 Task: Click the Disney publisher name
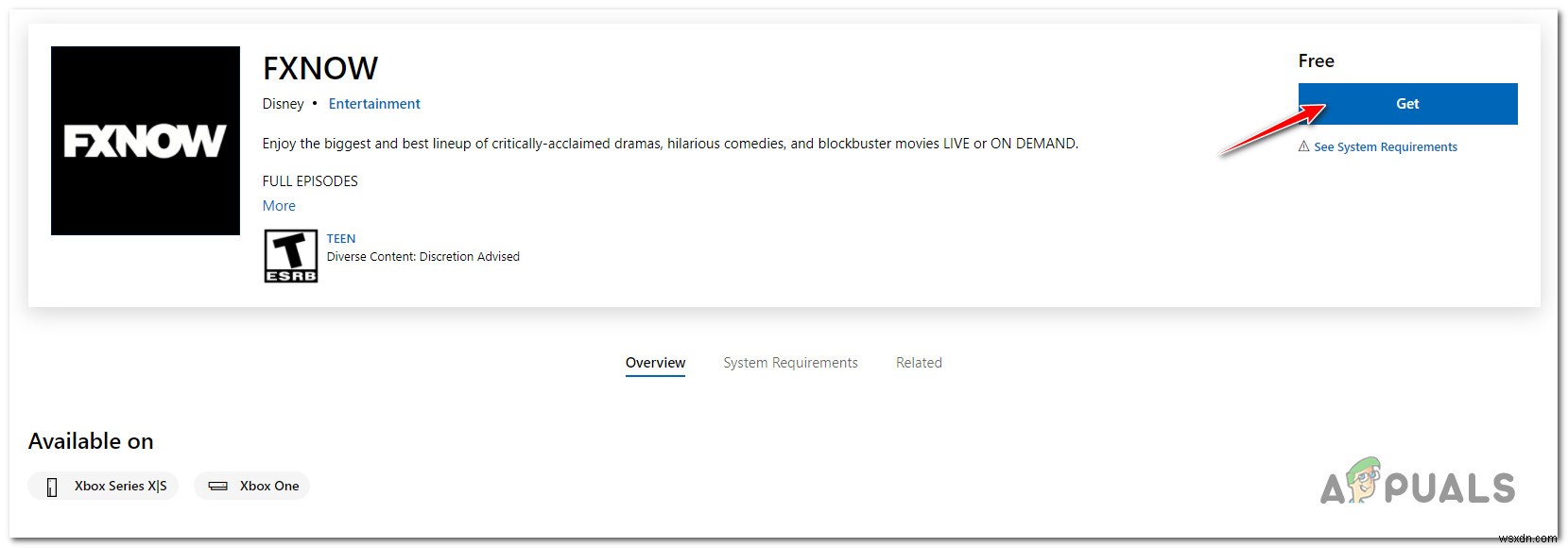tap(282, 103)
